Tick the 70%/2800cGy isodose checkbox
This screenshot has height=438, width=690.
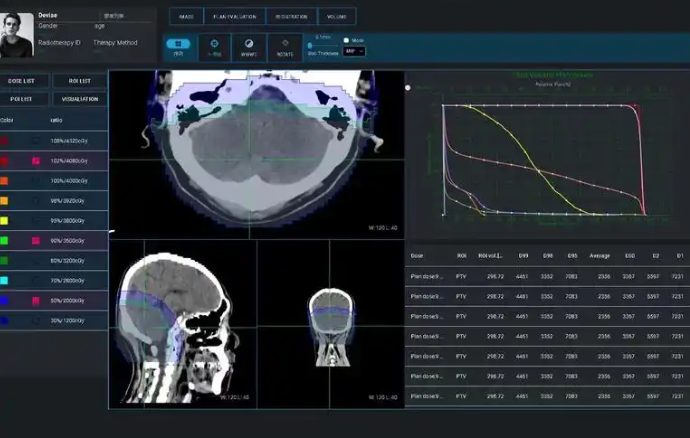pos(36,280)
